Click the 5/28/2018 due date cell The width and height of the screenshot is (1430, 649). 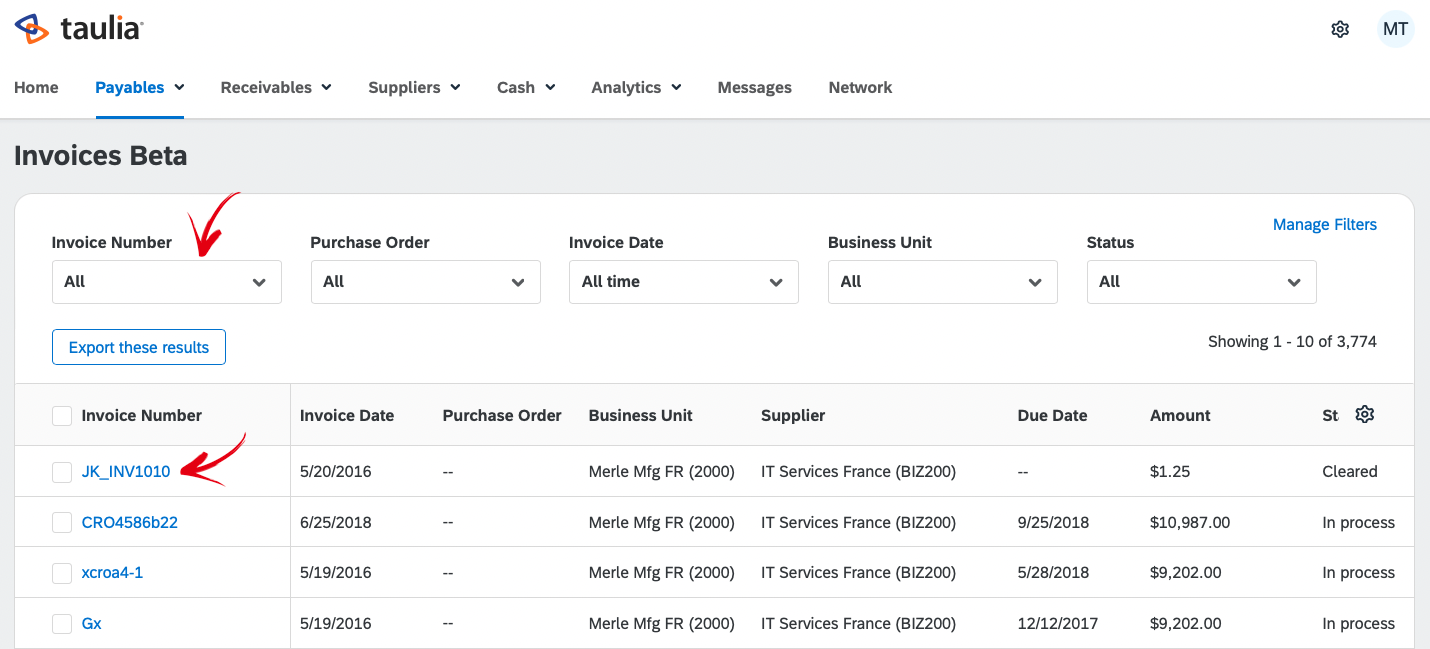[x=1053, y=573]
